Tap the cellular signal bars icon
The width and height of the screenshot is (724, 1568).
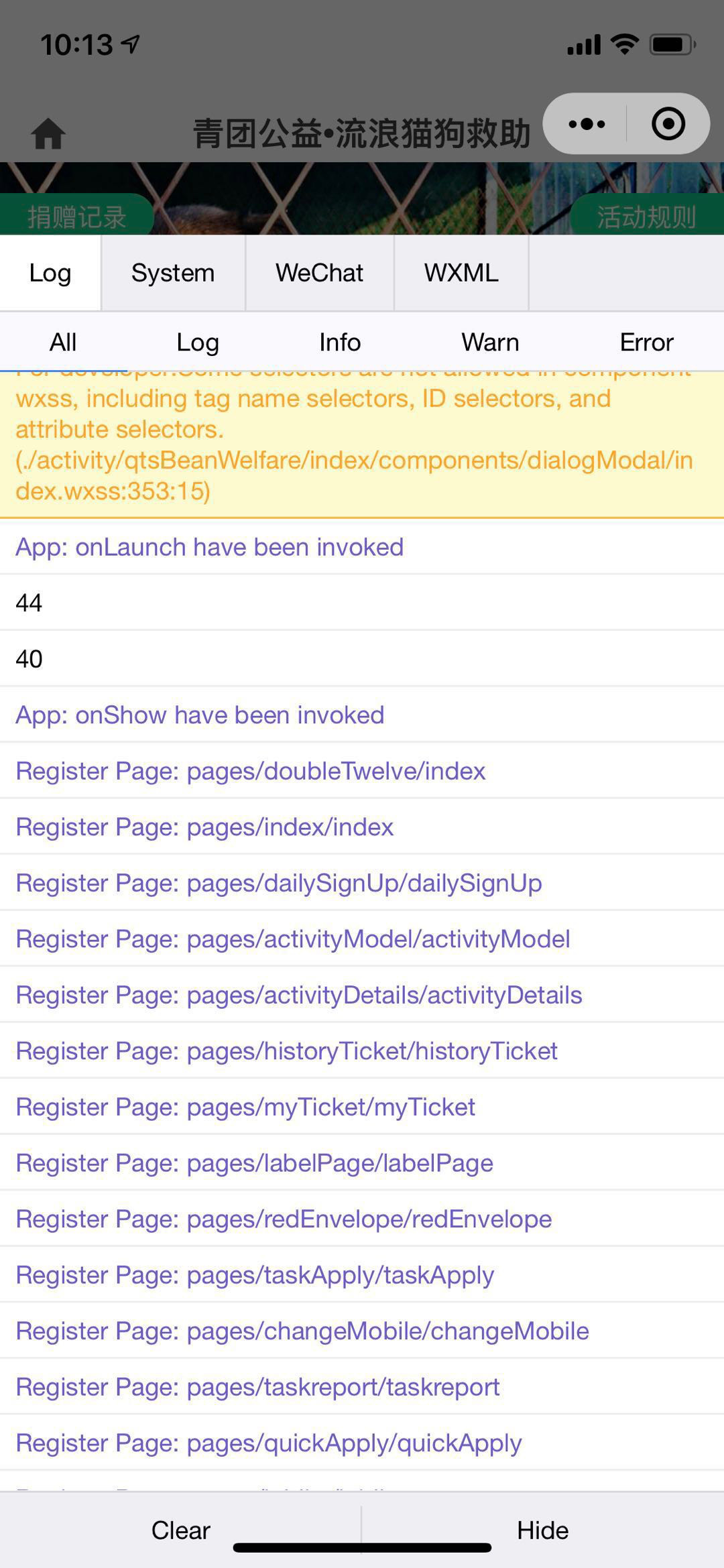click(x=584, y=45)
